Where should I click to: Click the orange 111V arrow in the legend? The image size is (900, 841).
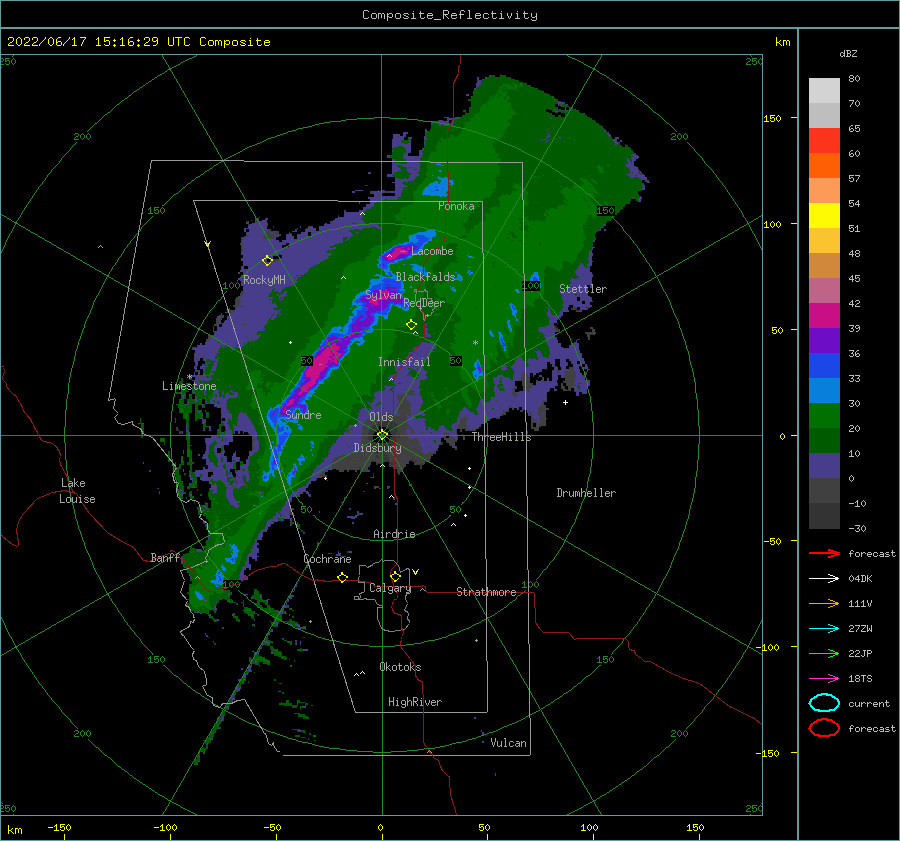[x=824, y=603]
